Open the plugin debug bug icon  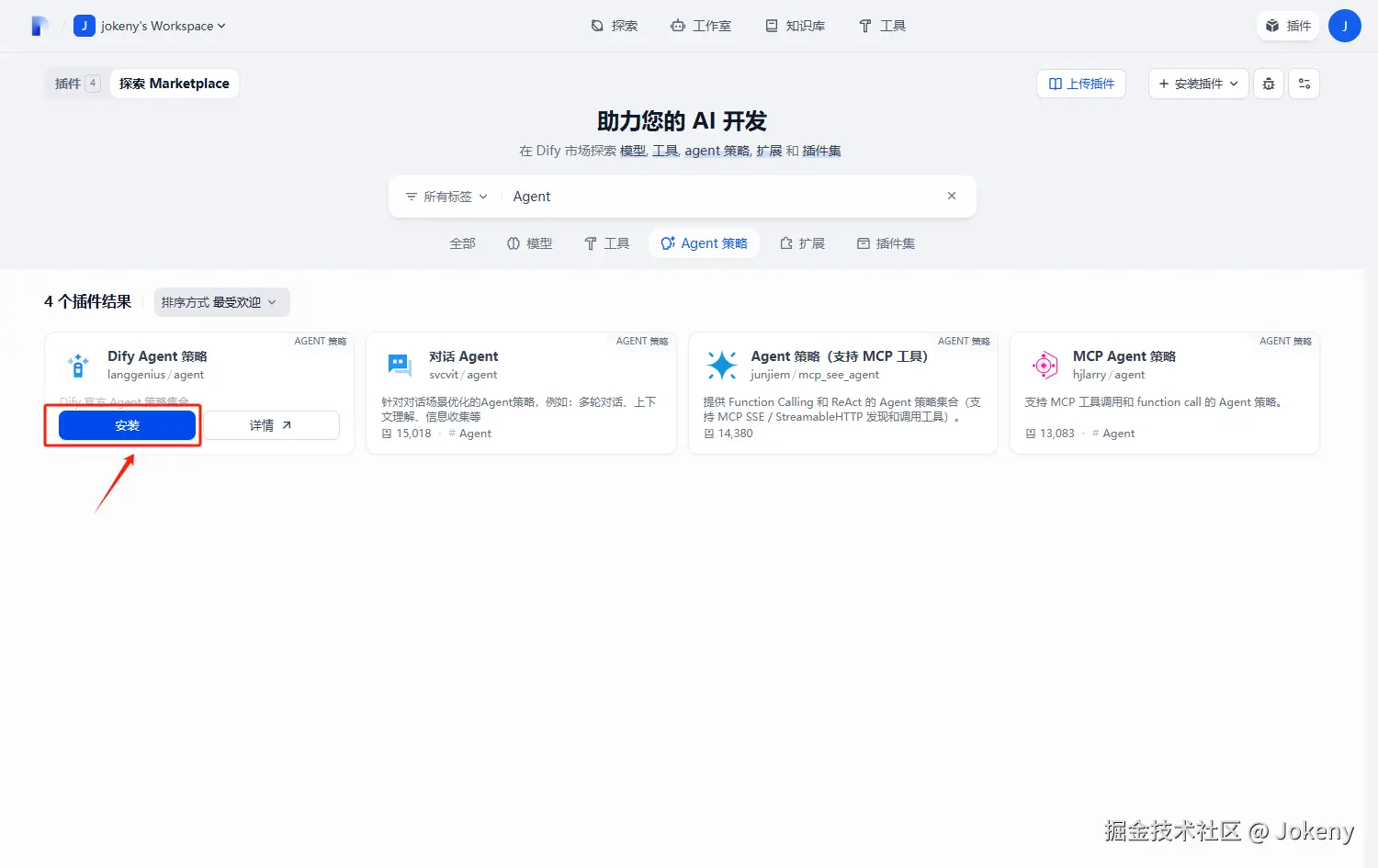coord(1269,84)
